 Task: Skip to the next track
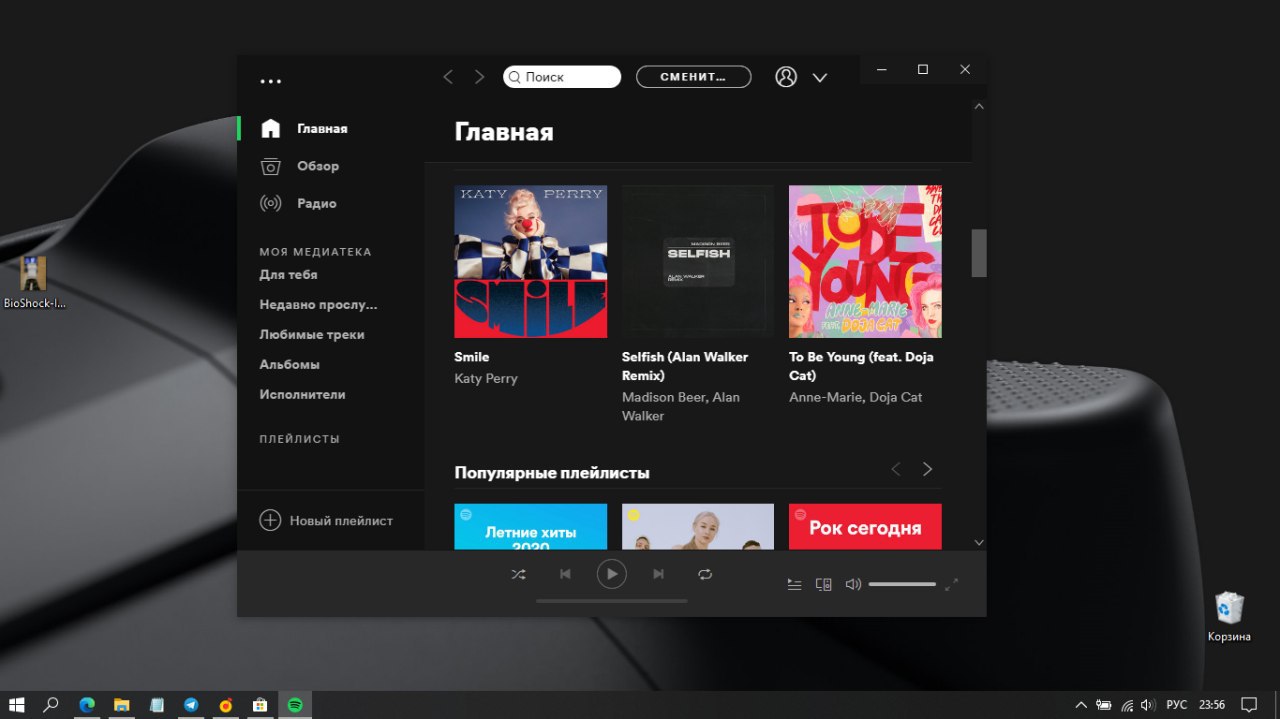[658, 574]
